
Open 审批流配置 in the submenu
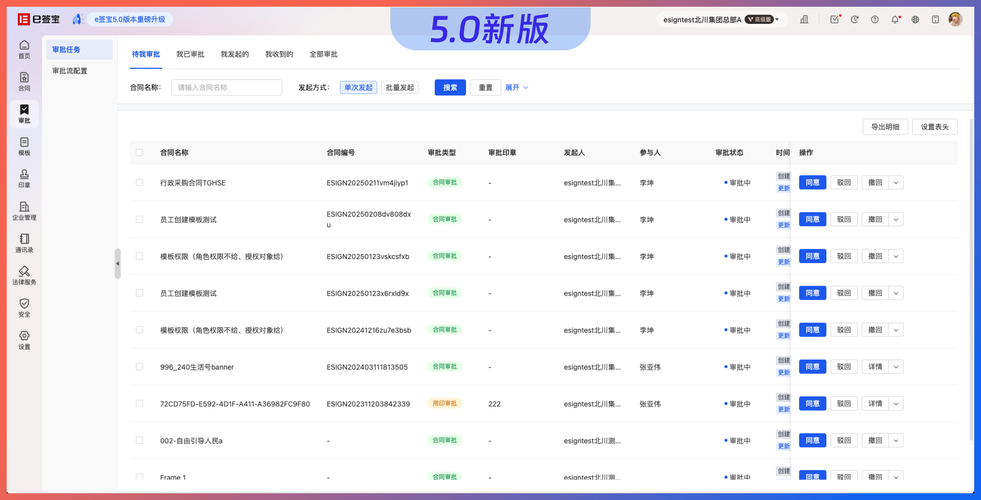point(70,71)
